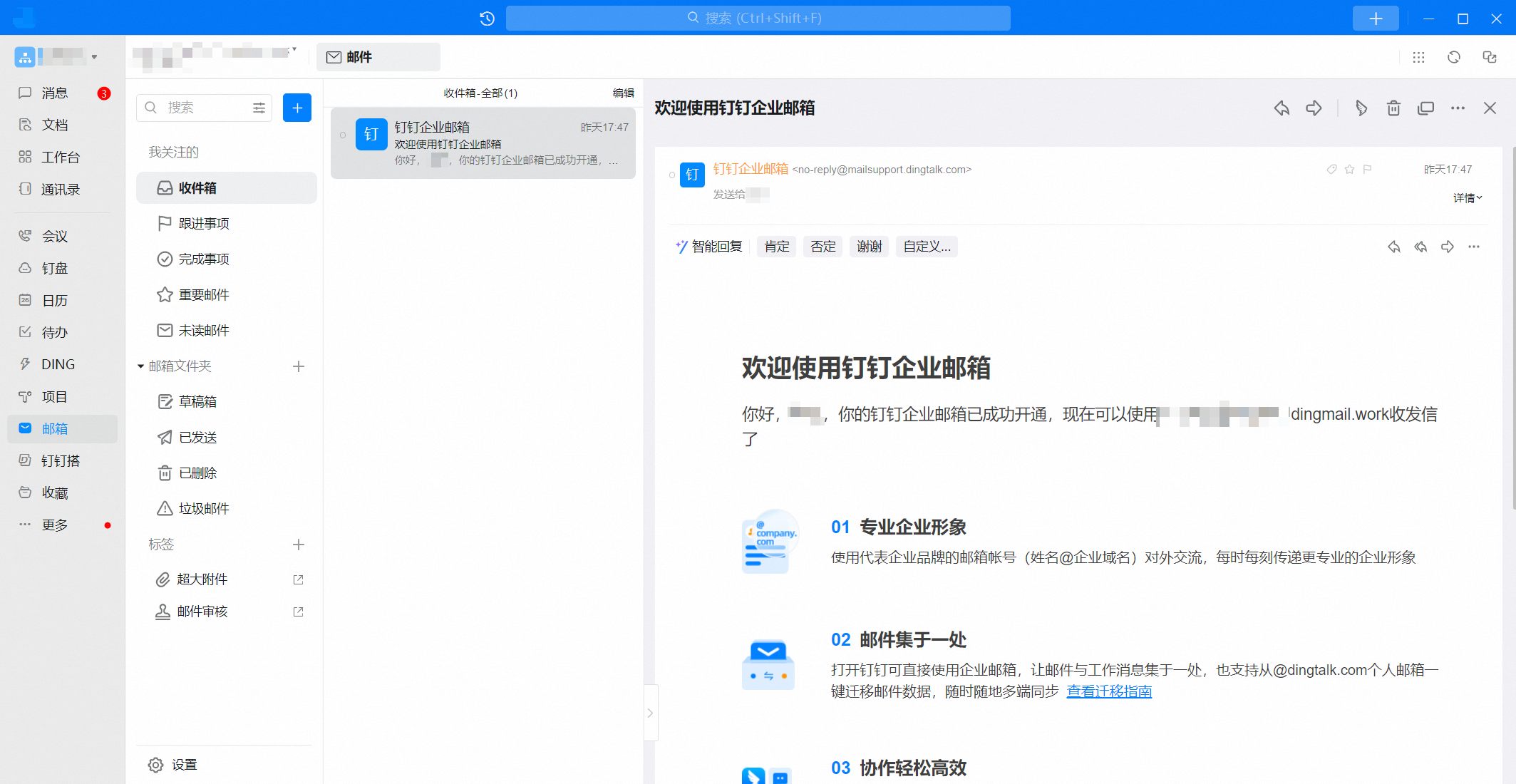Viewport: 1516px width, 784px height.
Task: Open the 跟进事项 folder
Action: click(x=227, y=224)
